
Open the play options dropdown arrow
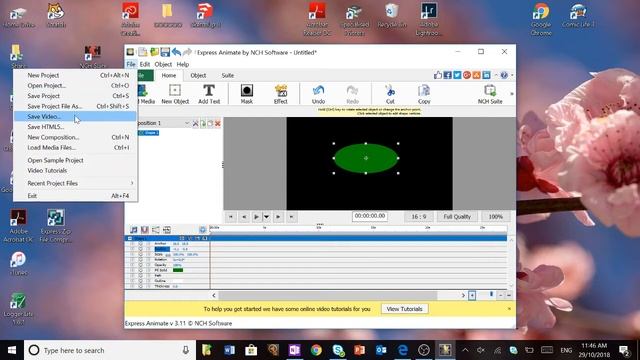pos(266,217)
